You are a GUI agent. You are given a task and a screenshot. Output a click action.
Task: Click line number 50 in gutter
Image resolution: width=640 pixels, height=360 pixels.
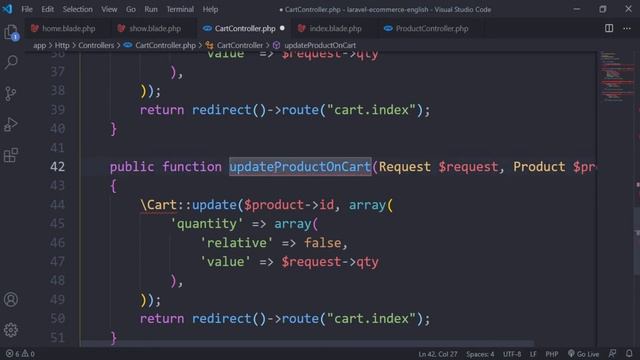pos(58,318)
